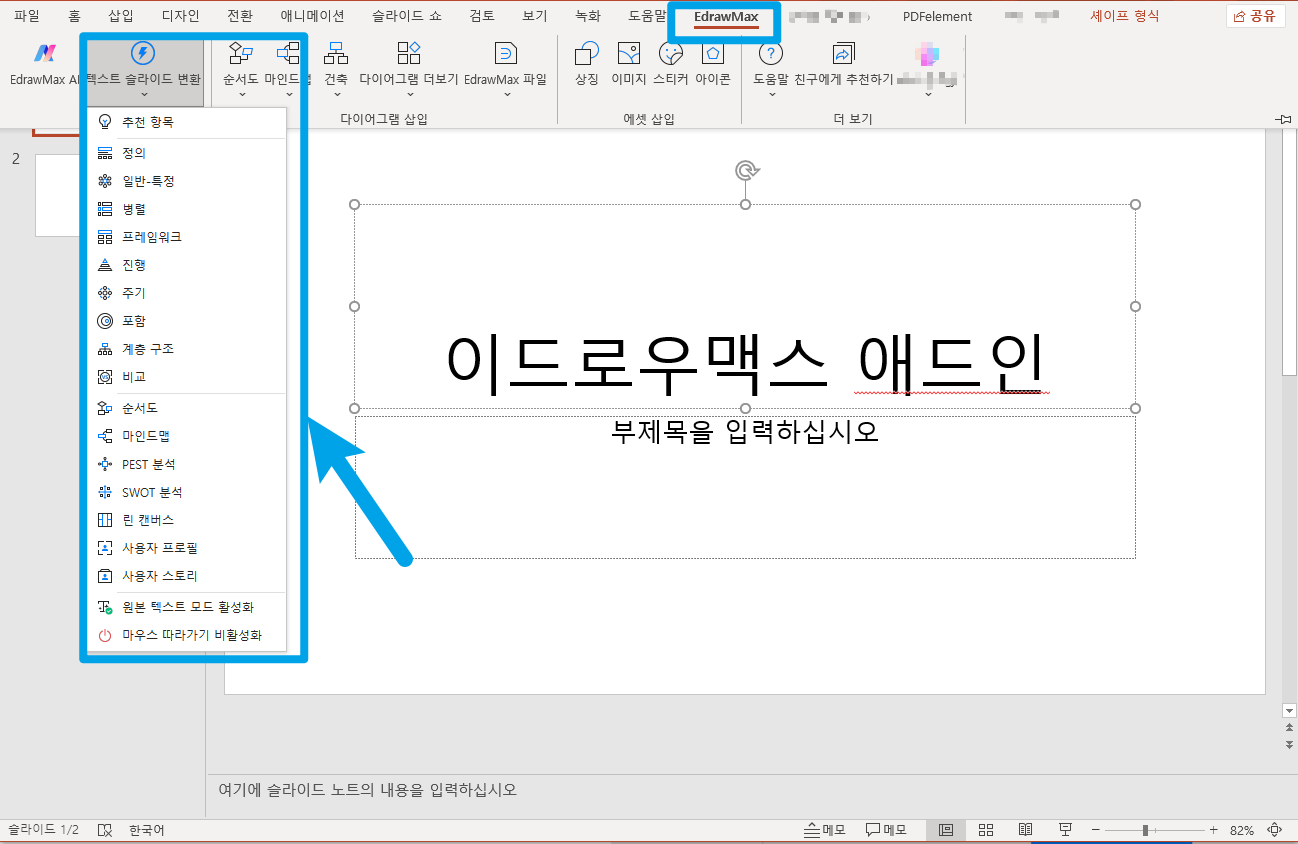Switch to the 검토 ribbon tab

point(482,16)
